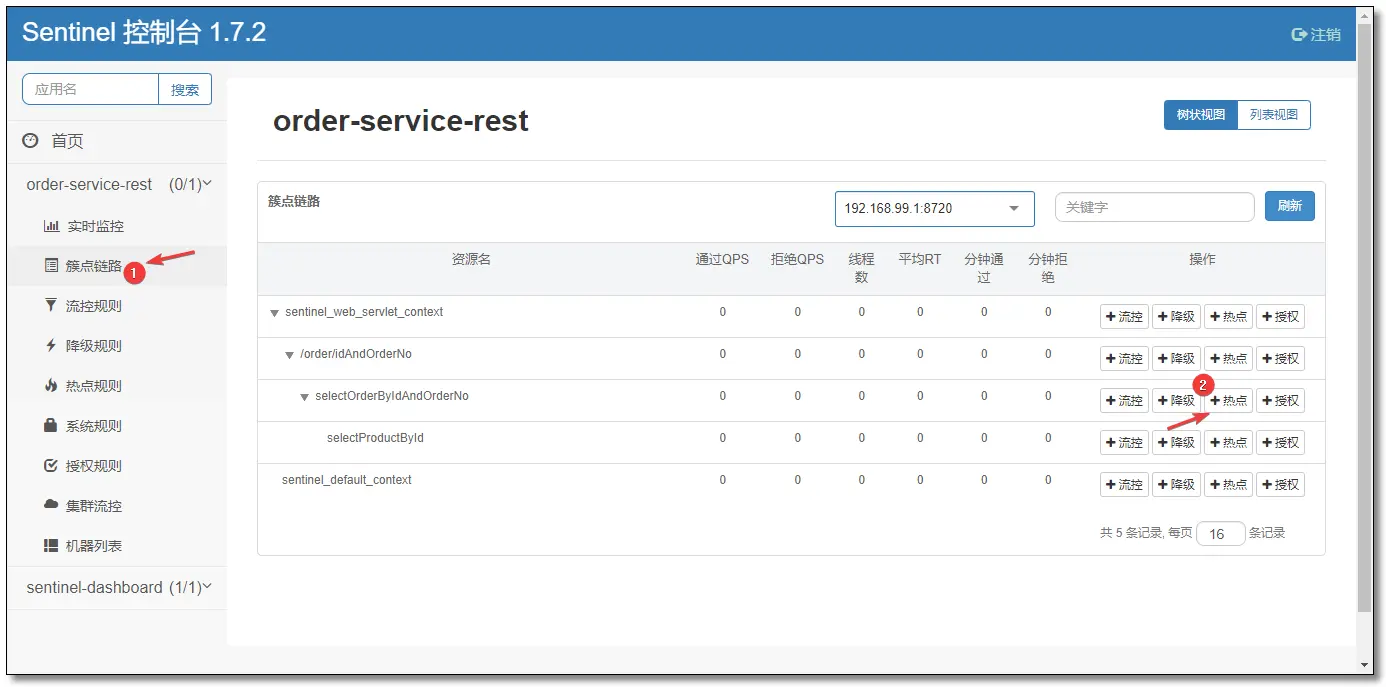Click the 降级规则 lightning icon
This screenshot has width=1386, height=687.
51,346
